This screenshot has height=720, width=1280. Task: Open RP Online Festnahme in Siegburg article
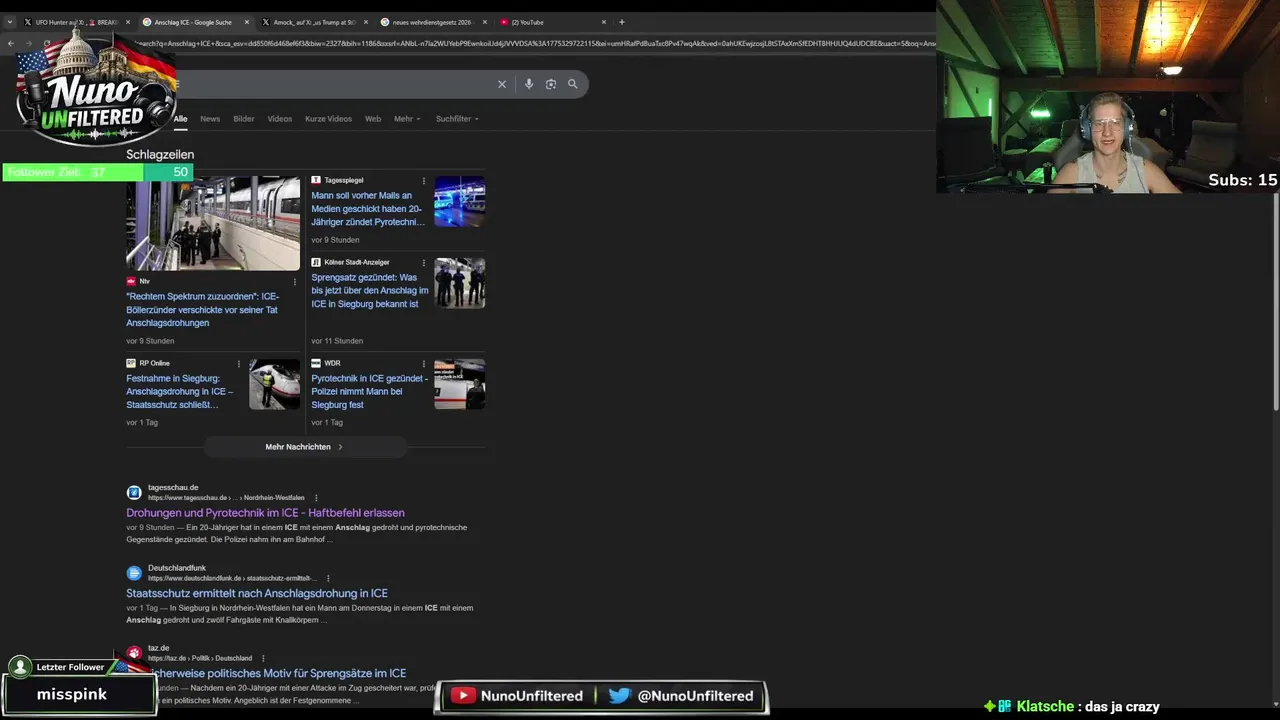click(180, 392)
